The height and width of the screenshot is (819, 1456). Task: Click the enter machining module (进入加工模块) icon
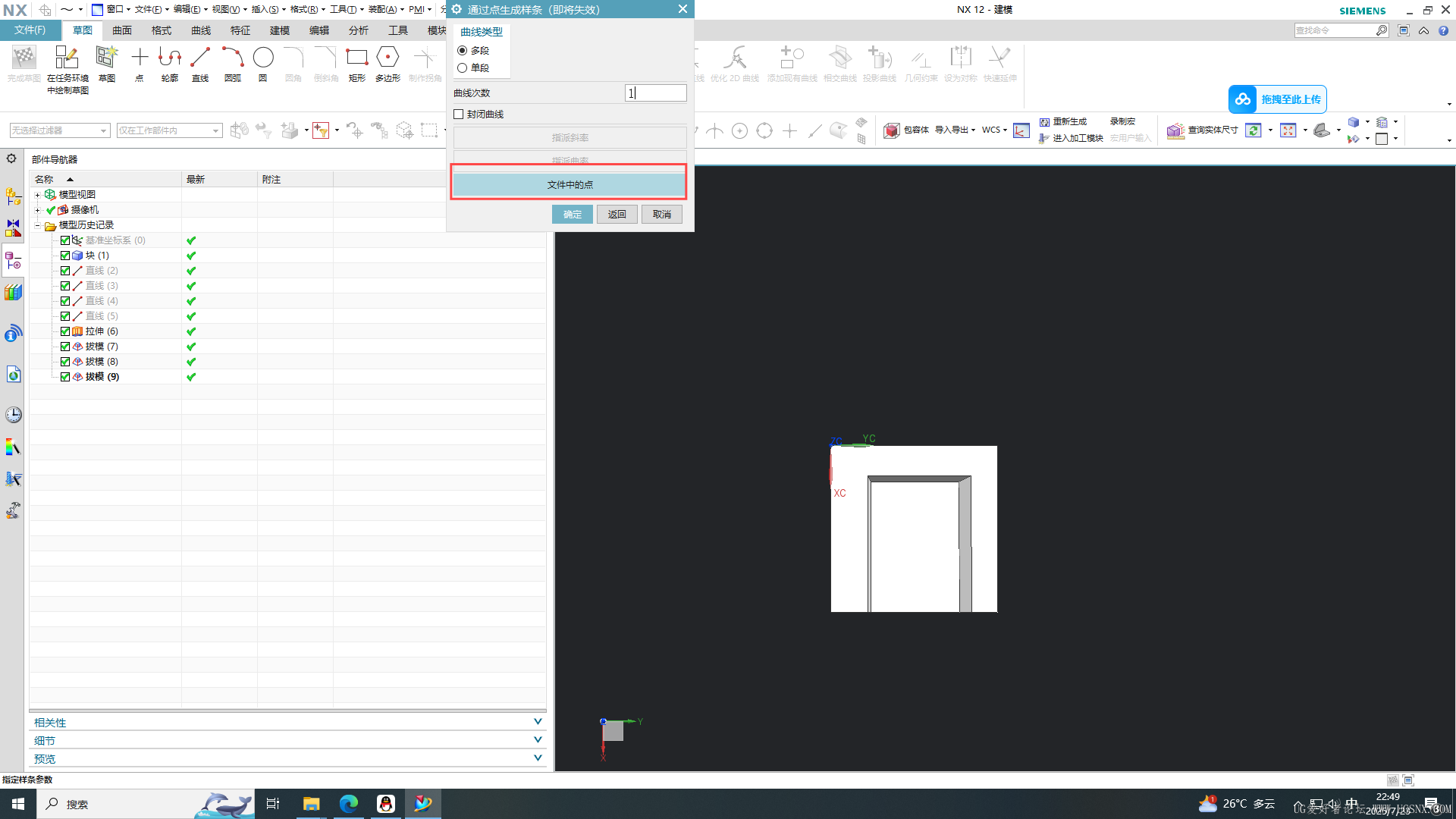[1045, 139]
